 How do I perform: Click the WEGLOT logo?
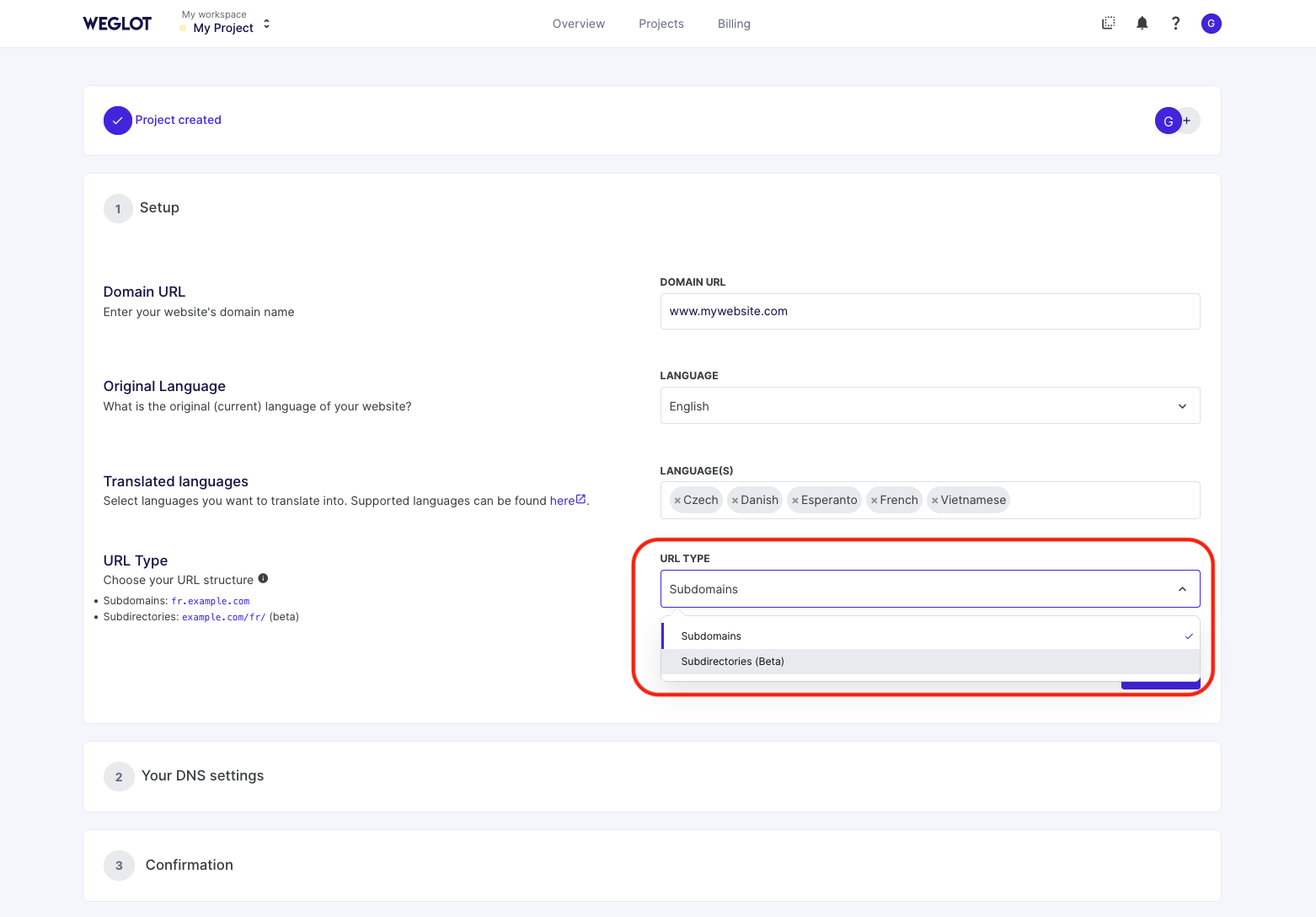[117, 23]
